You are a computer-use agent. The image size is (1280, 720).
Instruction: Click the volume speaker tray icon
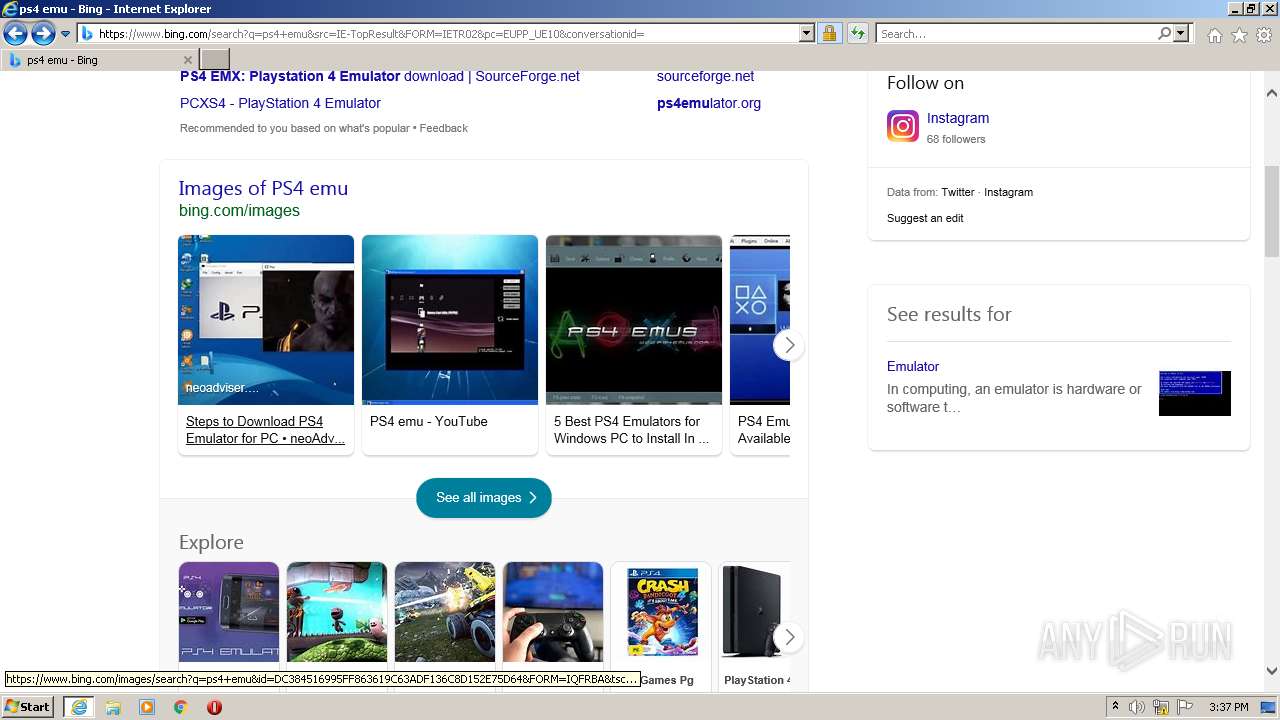coord(1137,707)
